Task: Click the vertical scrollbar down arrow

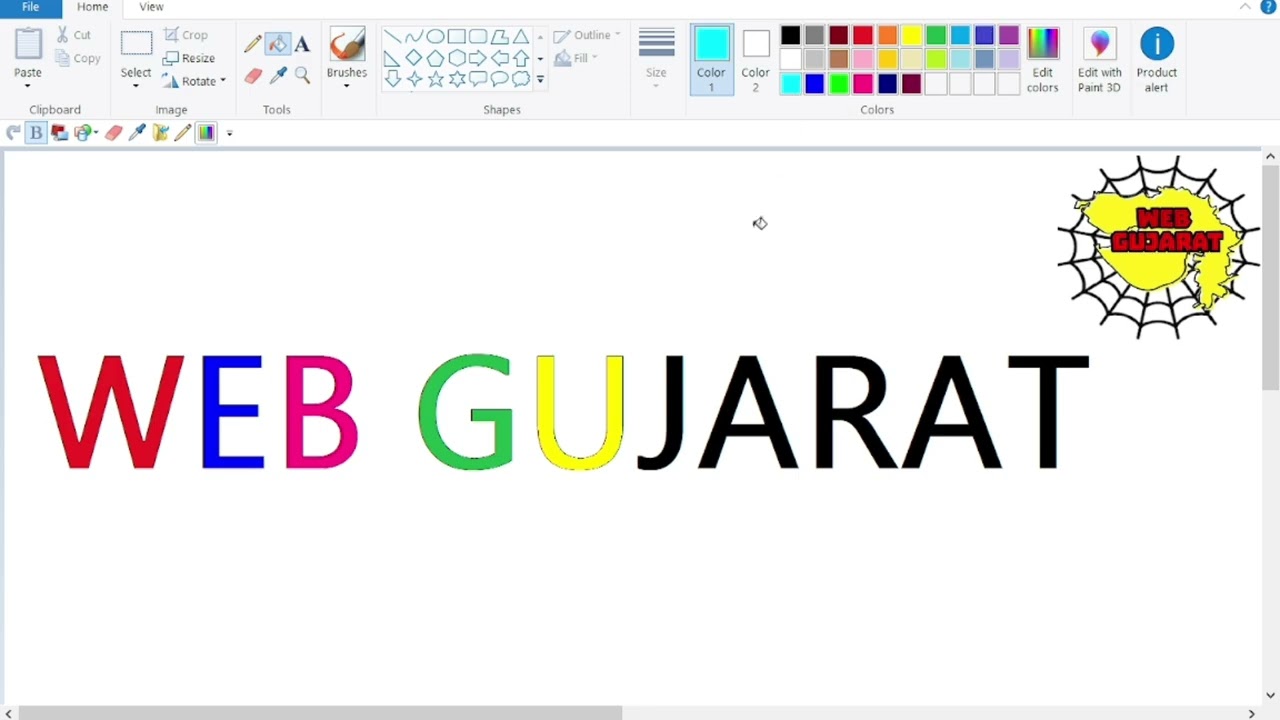Action: click(x=1270, y=695)
